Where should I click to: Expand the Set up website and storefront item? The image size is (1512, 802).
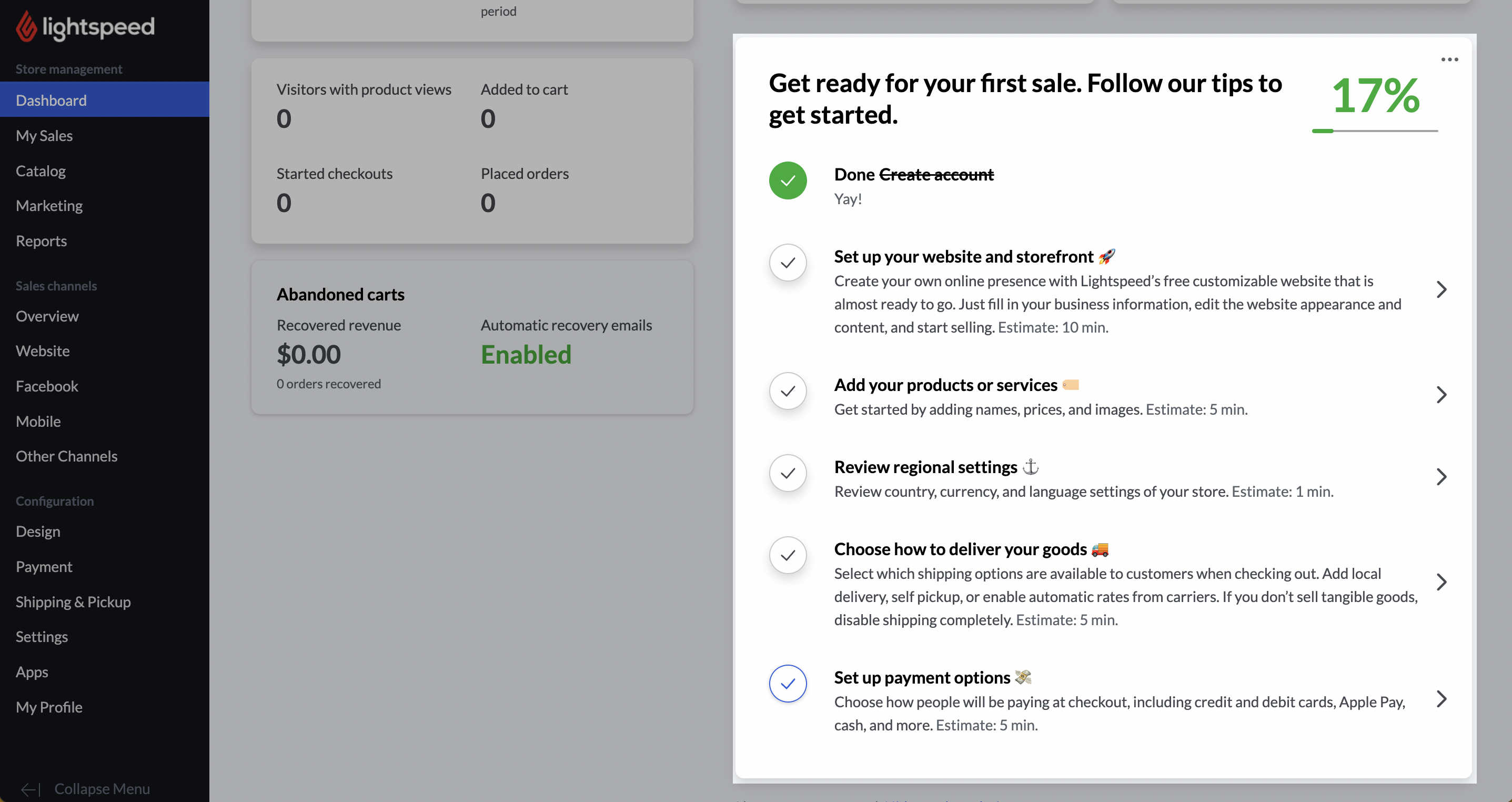click(x=1442, y=290)
